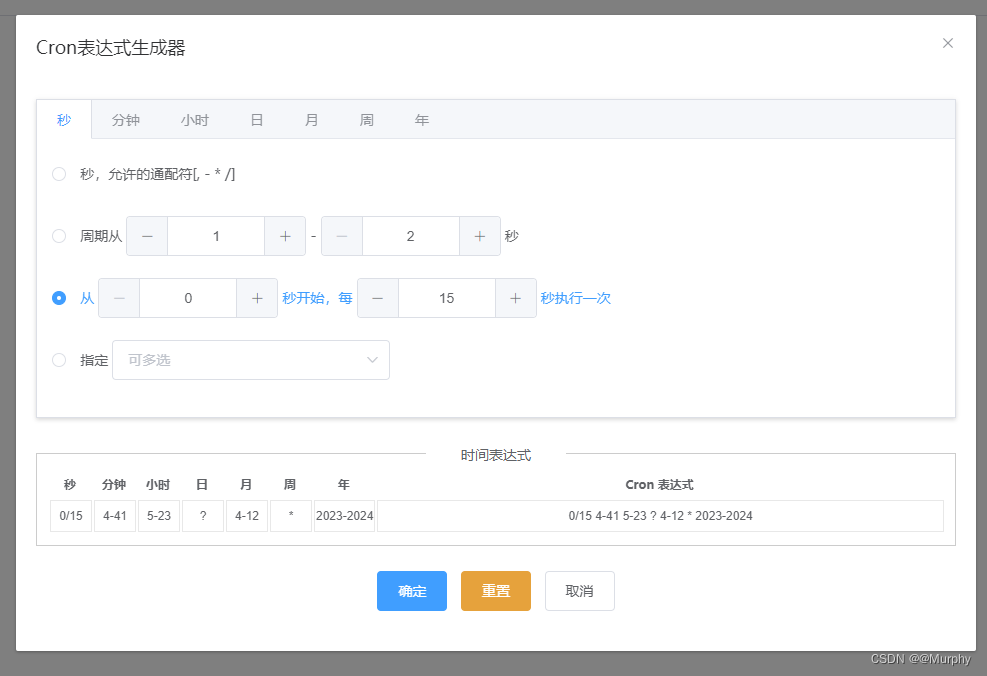The height and width of the screenshot is (676, 987).
Task: Increment the cycle start value of 1
Action: pos(285,236)
